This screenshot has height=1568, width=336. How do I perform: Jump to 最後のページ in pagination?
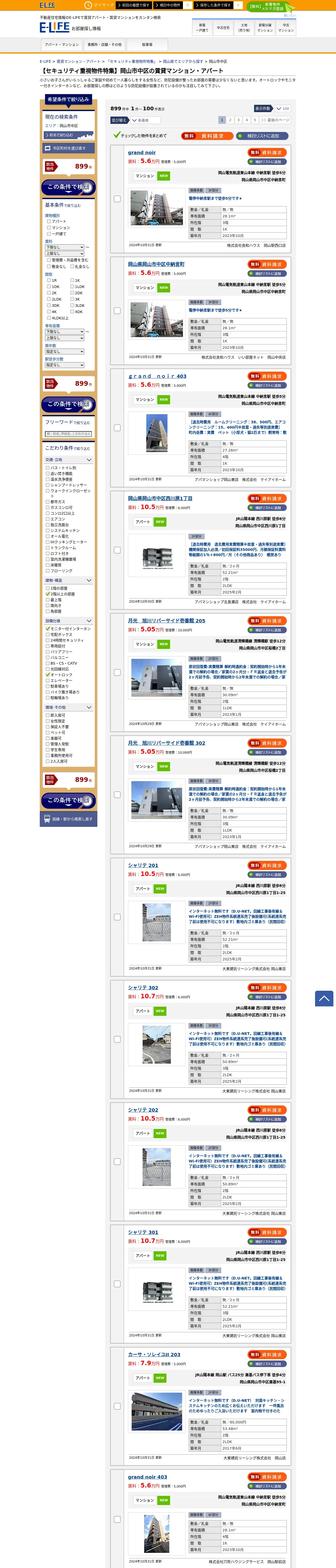pyautogui.click(x=275, y=120)
